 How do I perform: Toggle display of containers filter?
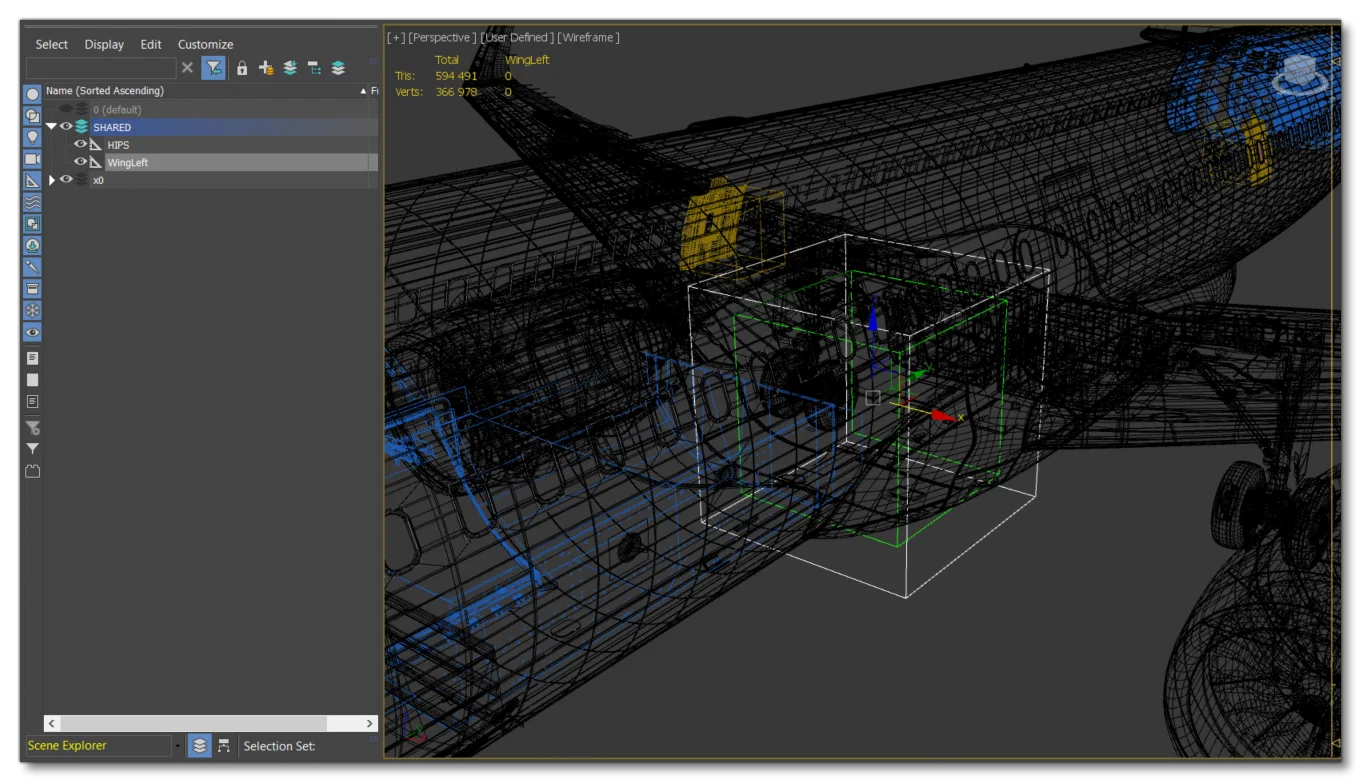pyautogui.click(x=32, y=289)
